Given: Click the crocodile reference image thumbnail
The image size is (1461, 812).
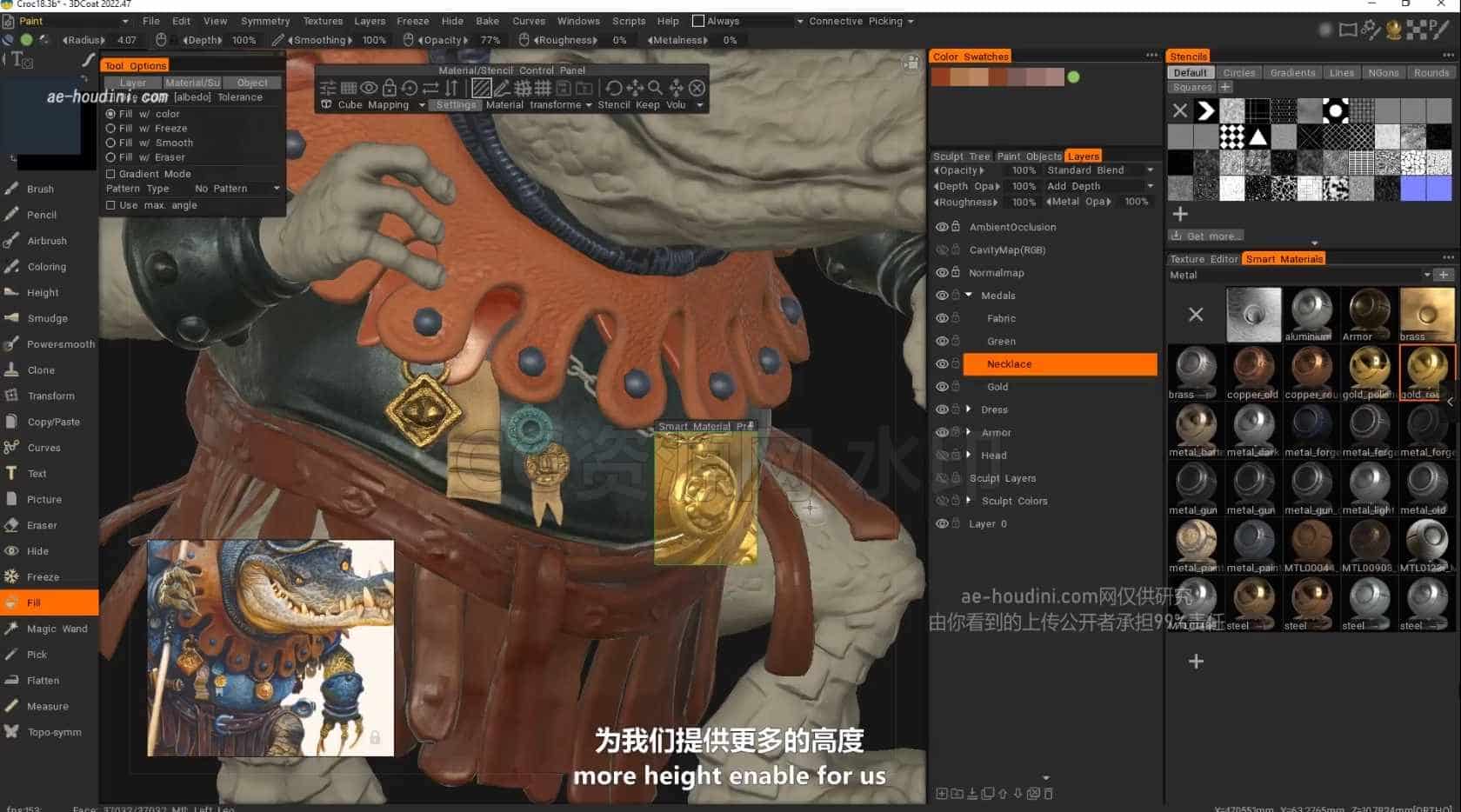Looking at the screenshot, I should pyautogui.click(x=270, y=648).
